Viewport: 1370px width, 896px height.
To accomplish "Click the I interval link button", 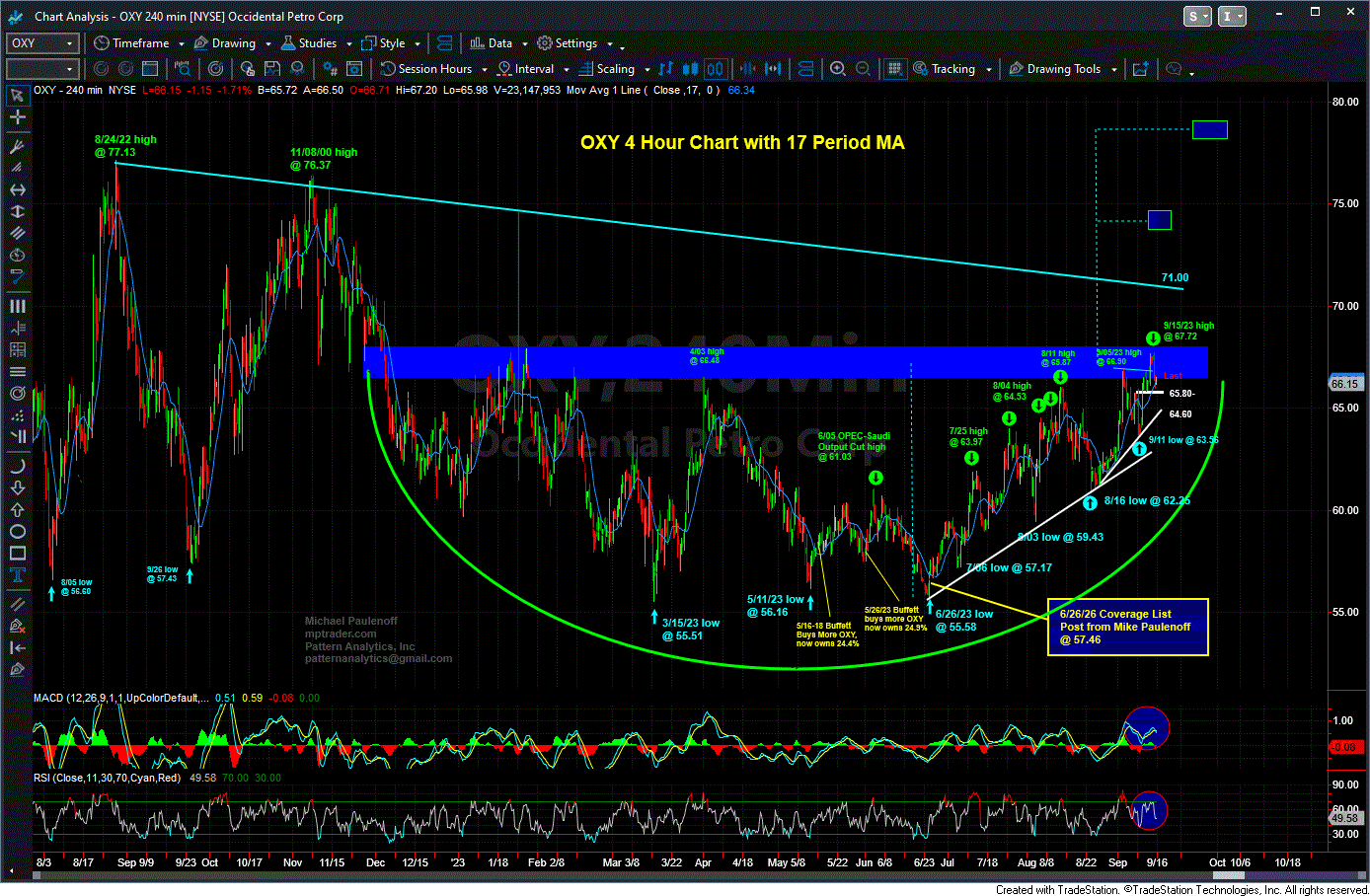I will [1232, 17].
